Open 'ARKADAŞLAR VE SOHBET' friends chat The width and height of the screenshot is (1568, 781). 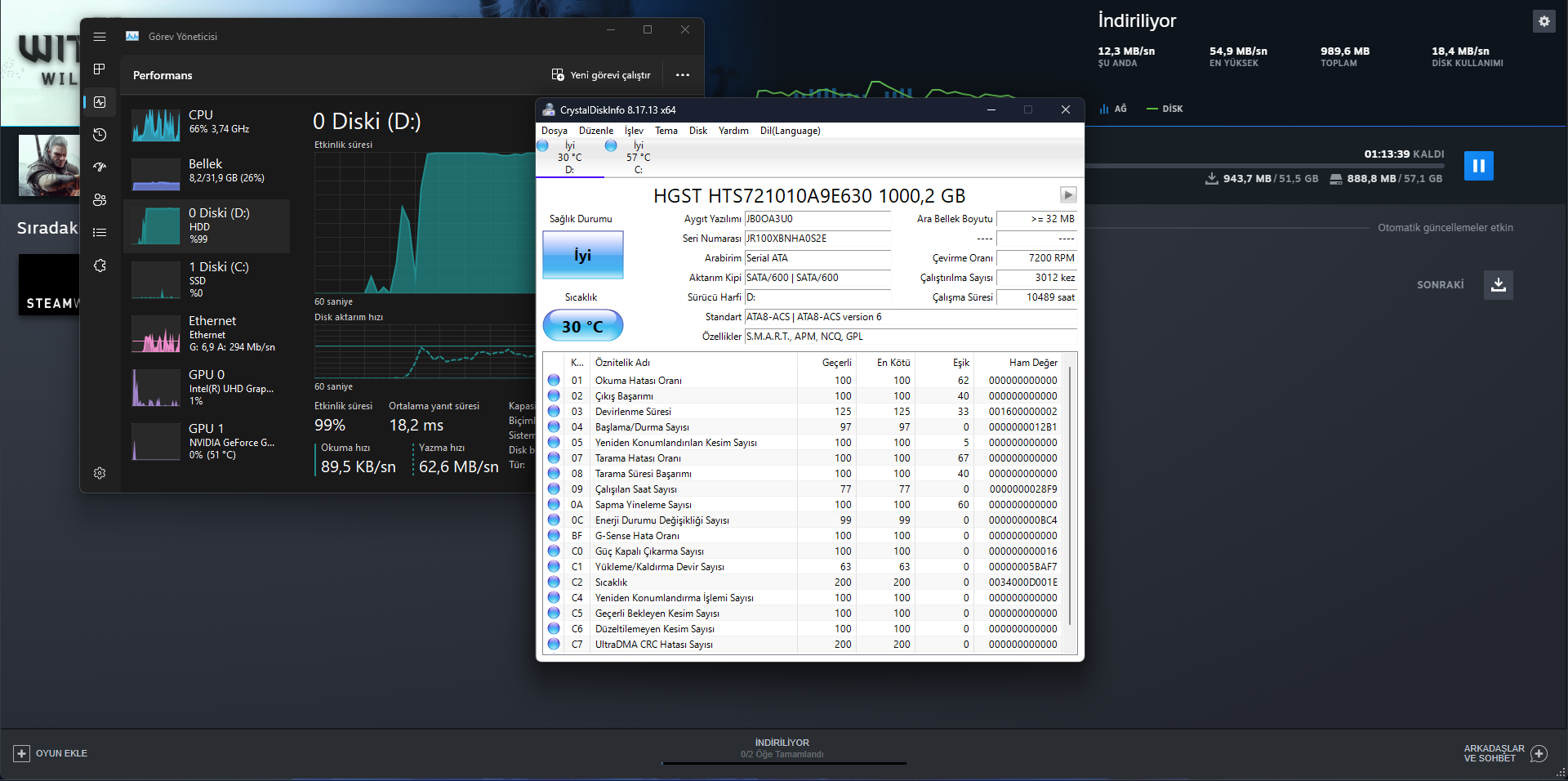(x=1505, y=753)
